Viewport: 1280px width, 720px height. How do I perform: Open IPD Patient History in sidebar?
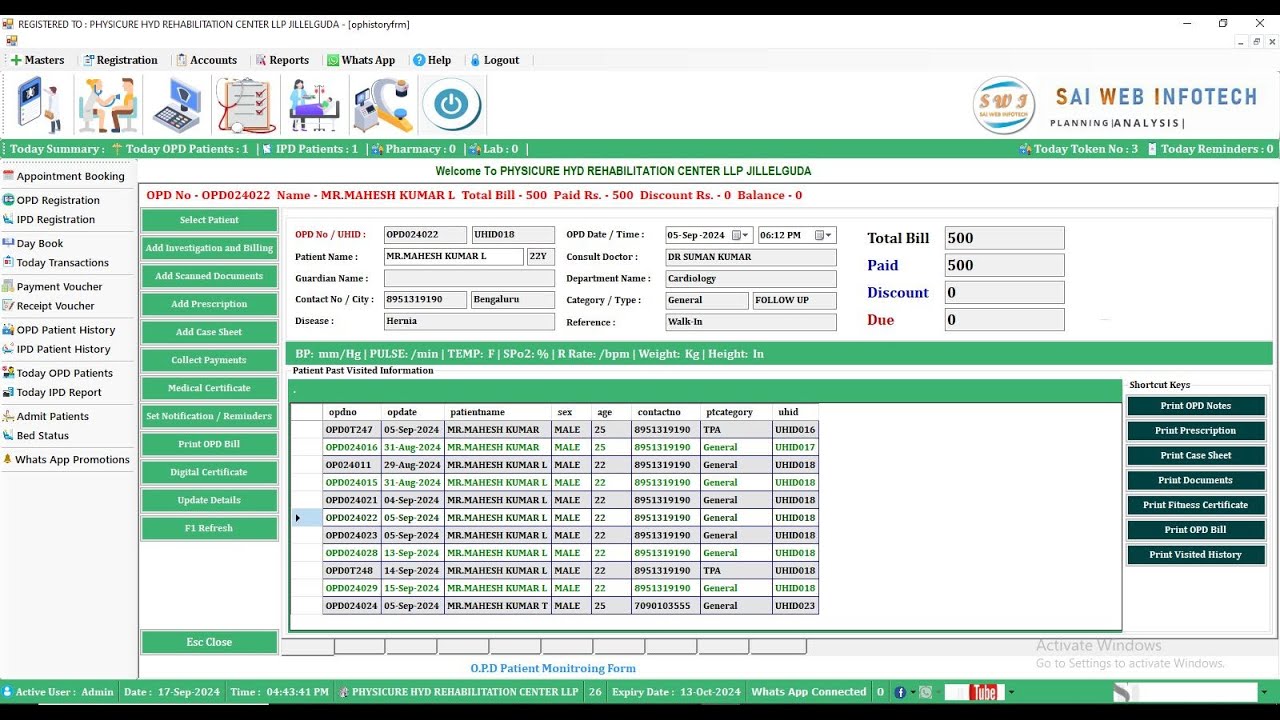coord(56,349)
